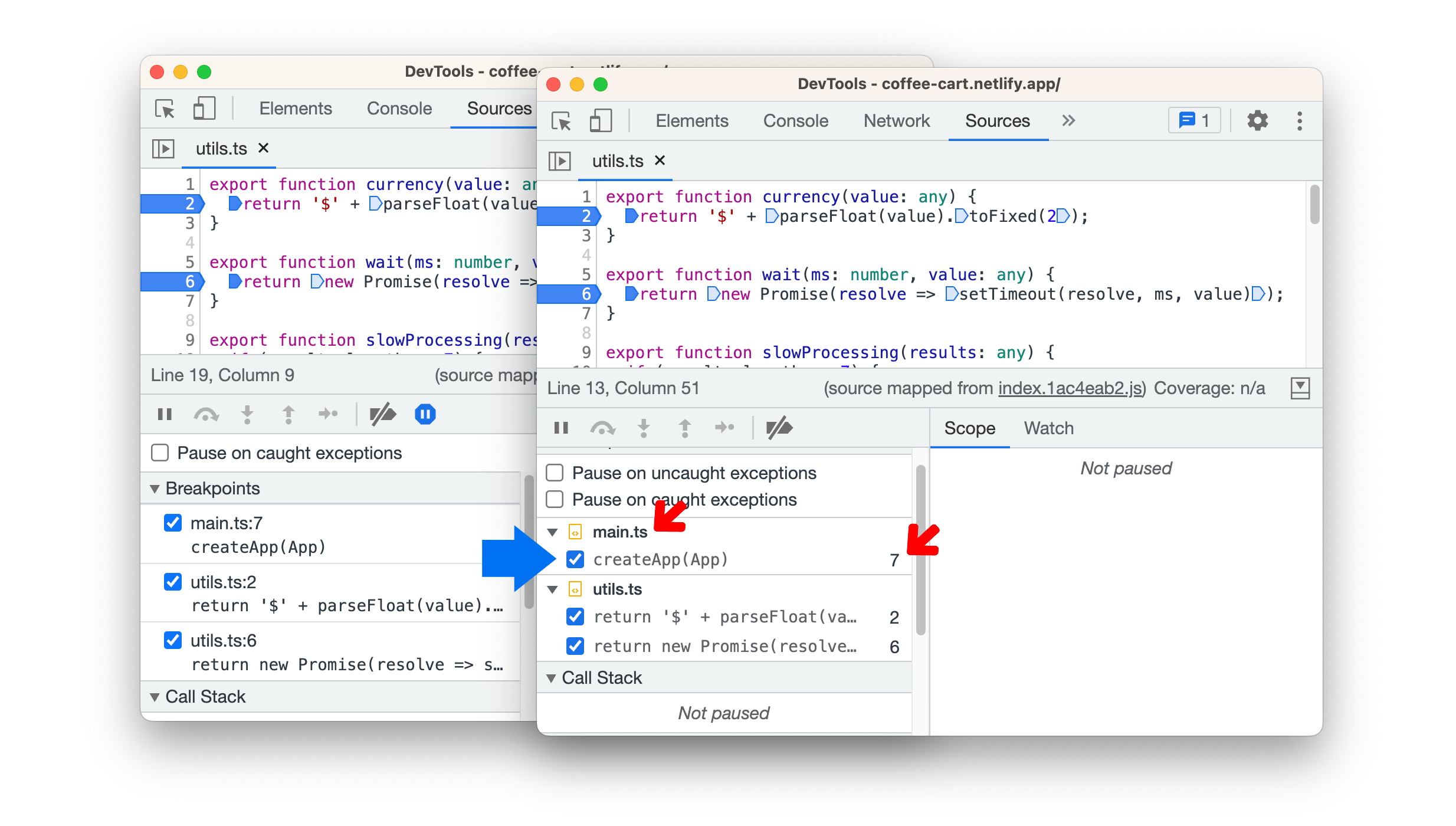The height and width of the screenshot is (826, 1456).
Task: Toggle the device toolbar
Action: coord(601,121)
